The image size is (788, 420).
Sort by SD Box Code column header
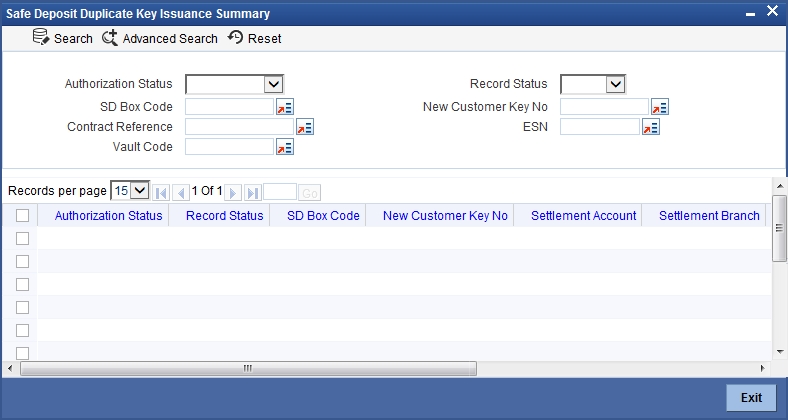[323, 216]
